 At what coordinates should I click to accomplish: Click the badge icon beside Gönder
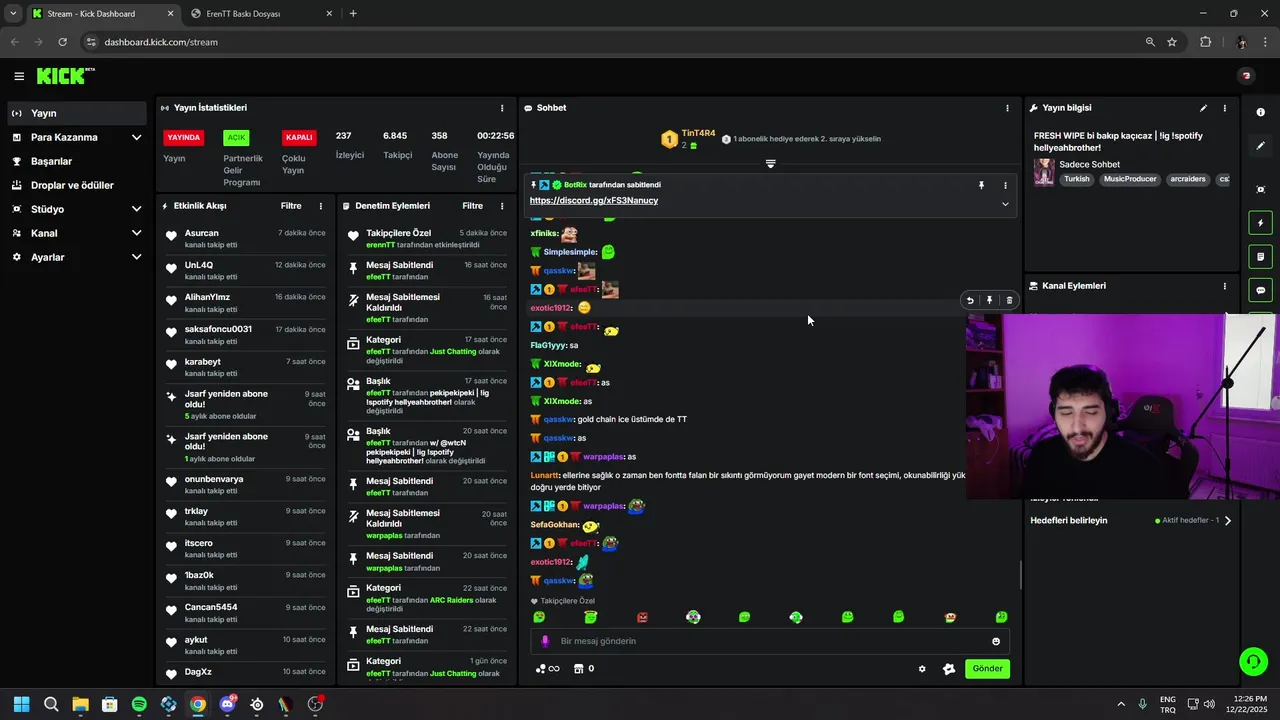(949, 669)
